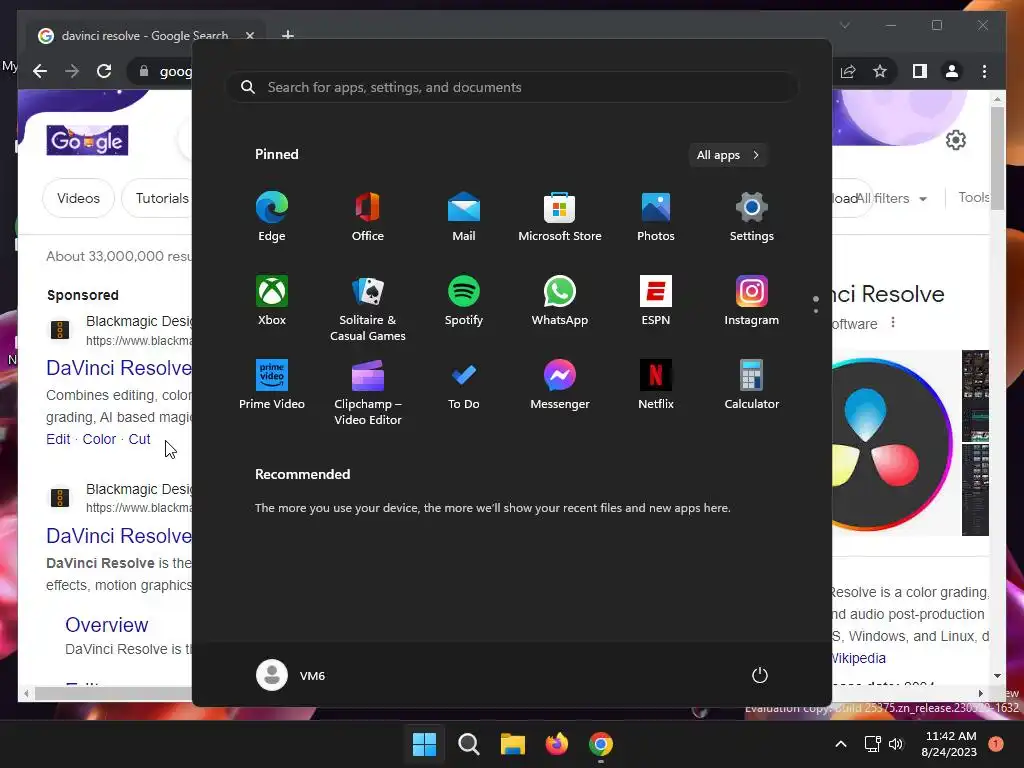Launch the Photos app
The width and height of the screenshot is (1024, 768).
[656, 217]
